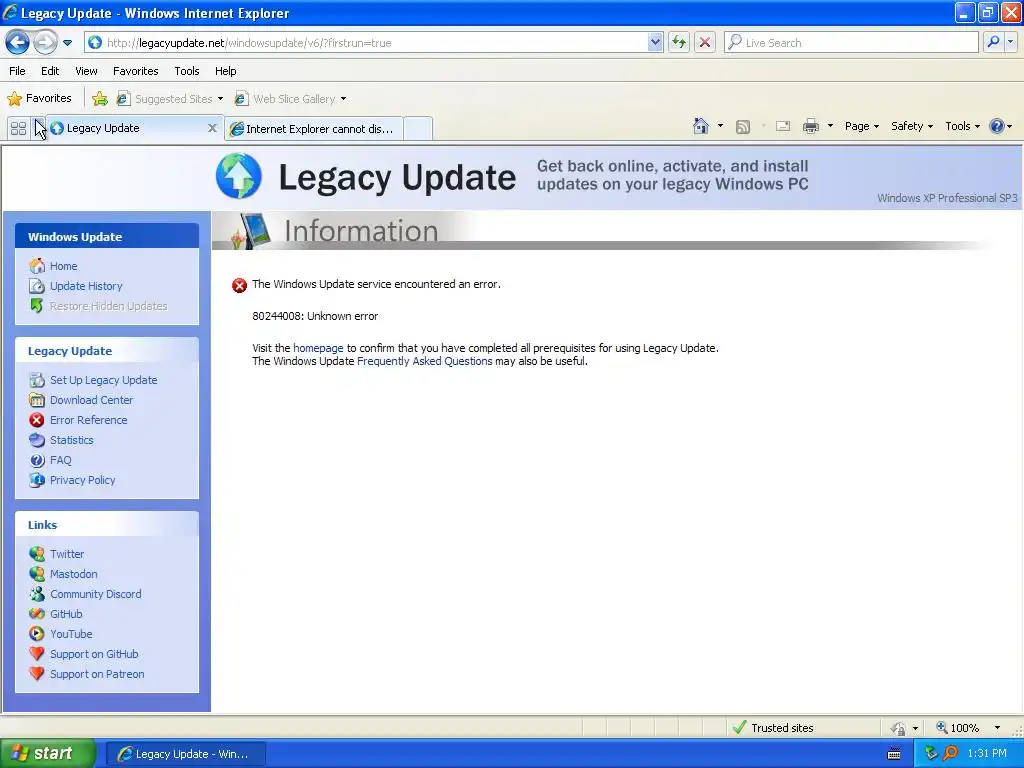Click the on-screen keyboard taskbar icon
This screenshot has height=768, width=1024.
(894, 754)
